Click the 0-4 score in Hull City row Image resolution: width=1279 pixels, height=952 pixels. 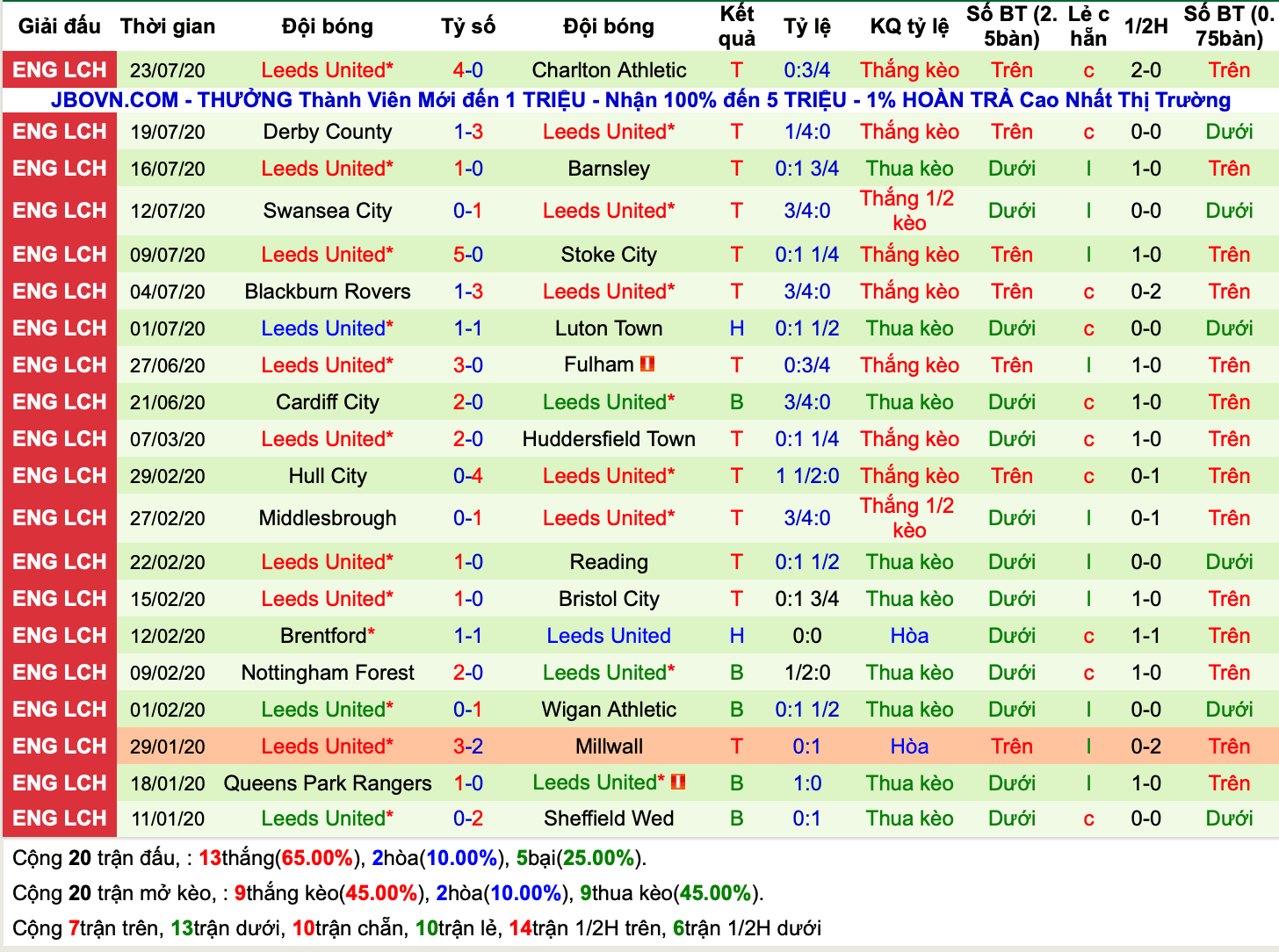point(468,476)
